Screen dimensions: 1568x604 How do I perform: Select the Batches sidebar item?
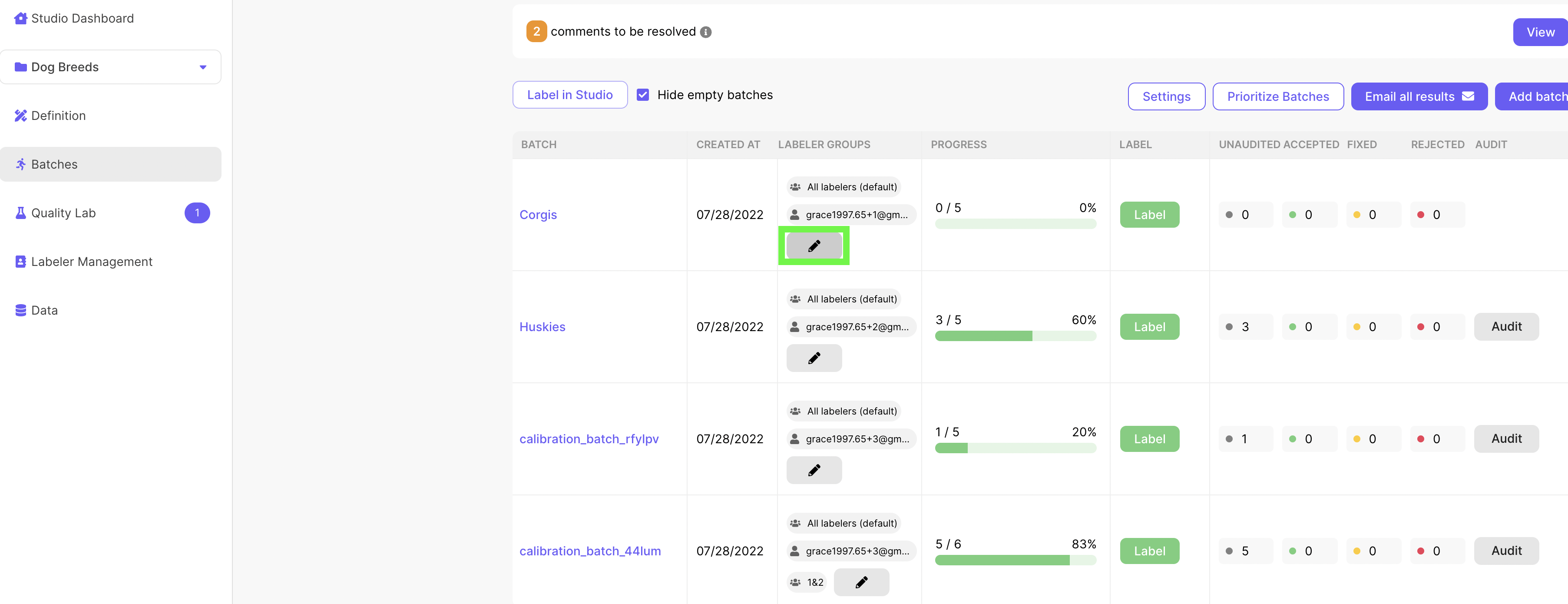click(x=54, y=164)
